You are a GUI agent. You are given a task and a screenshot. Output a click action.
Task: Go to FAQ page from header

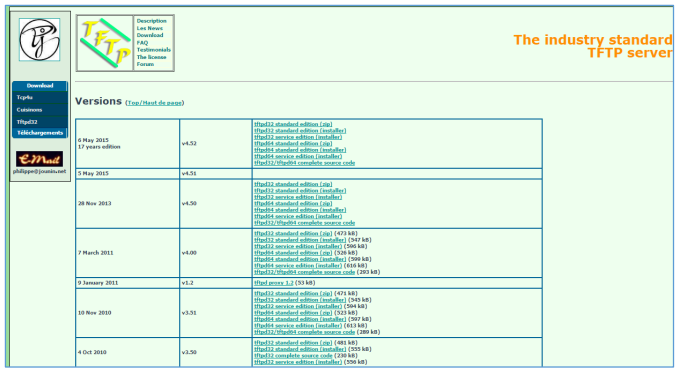point(142,43)
